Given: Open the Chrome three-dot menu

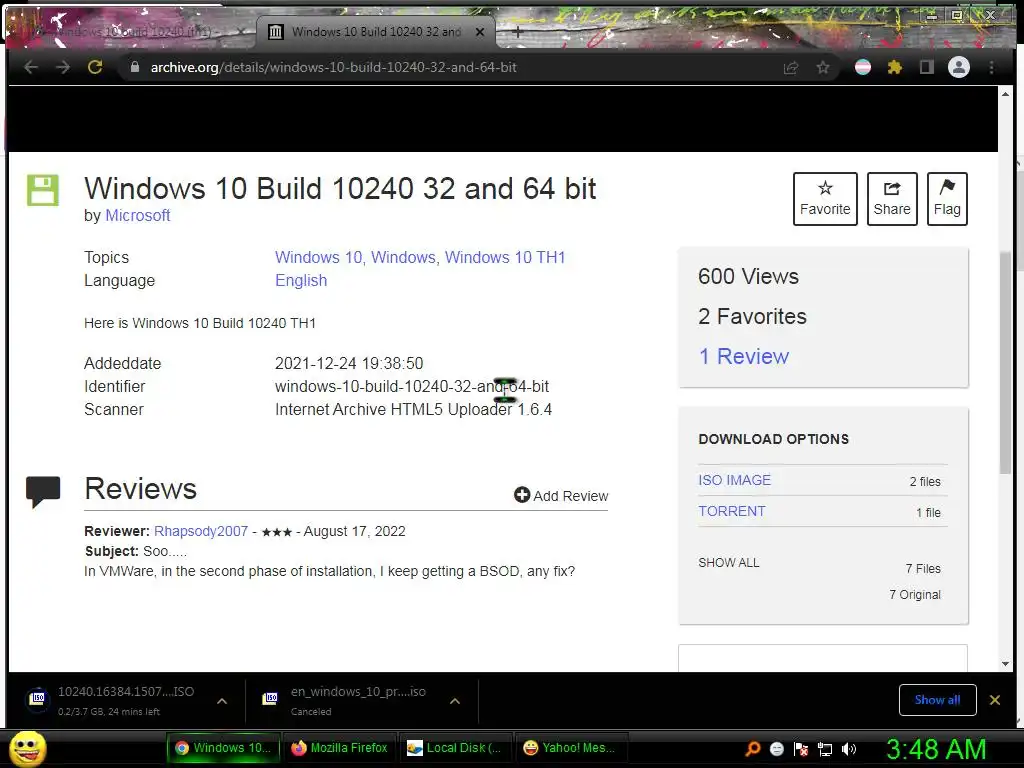Looking at the screenshot, I should (x=991, y=67).
